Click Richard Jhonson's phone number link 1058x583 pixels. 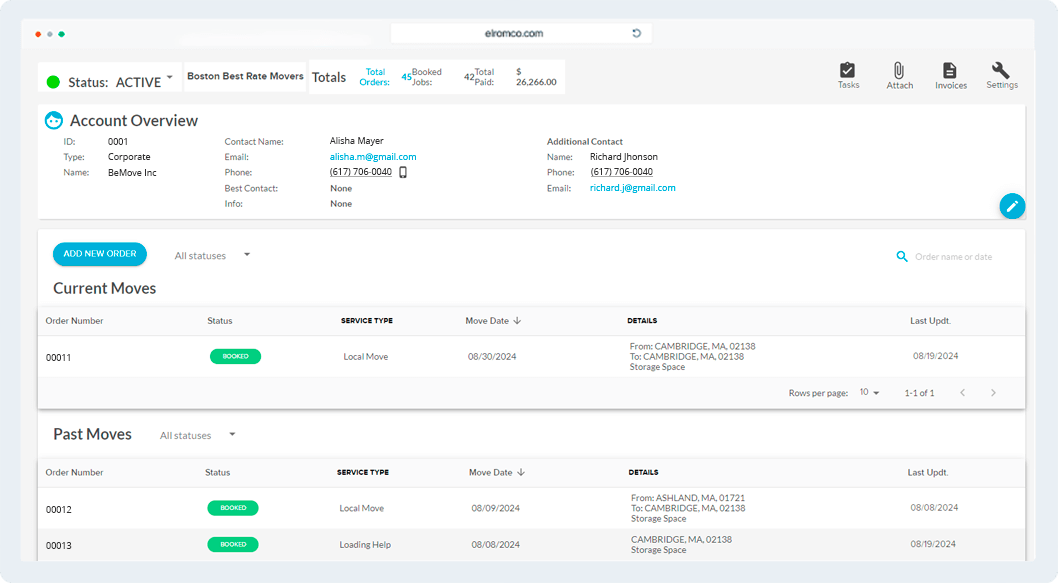tap(621, 172)
